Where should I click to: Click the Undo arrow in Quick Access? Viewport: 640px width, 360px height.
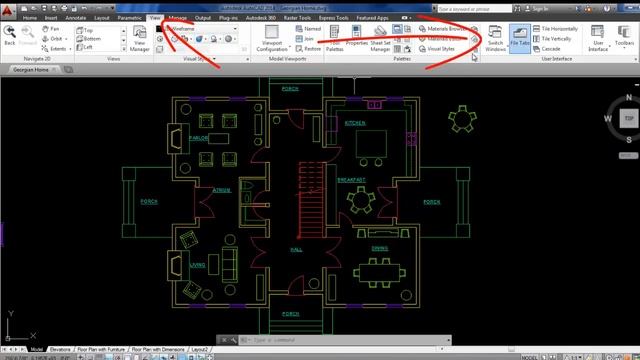(x=84, y=8)
